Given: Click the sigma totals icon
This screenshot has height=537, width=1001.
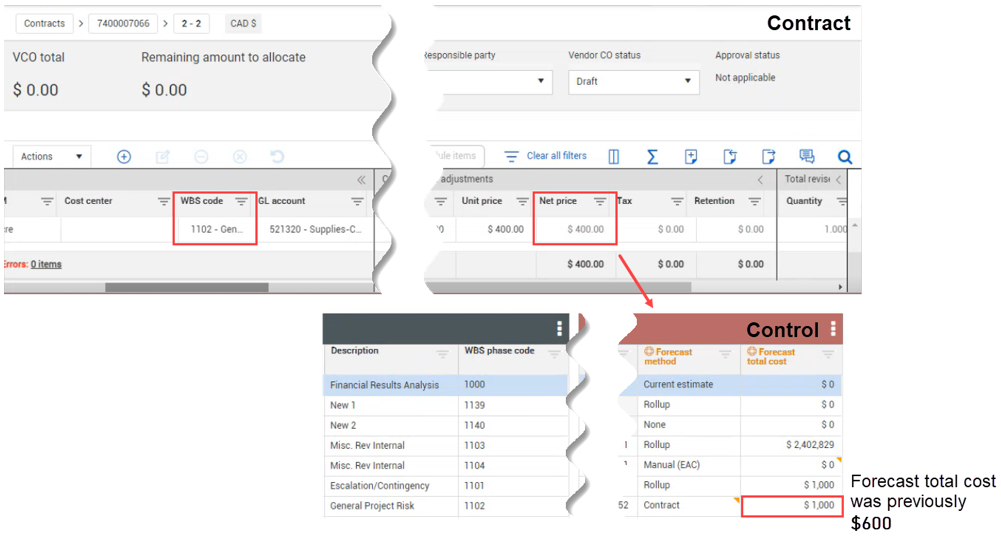Looking at the screenshot, I should point(652,157).
